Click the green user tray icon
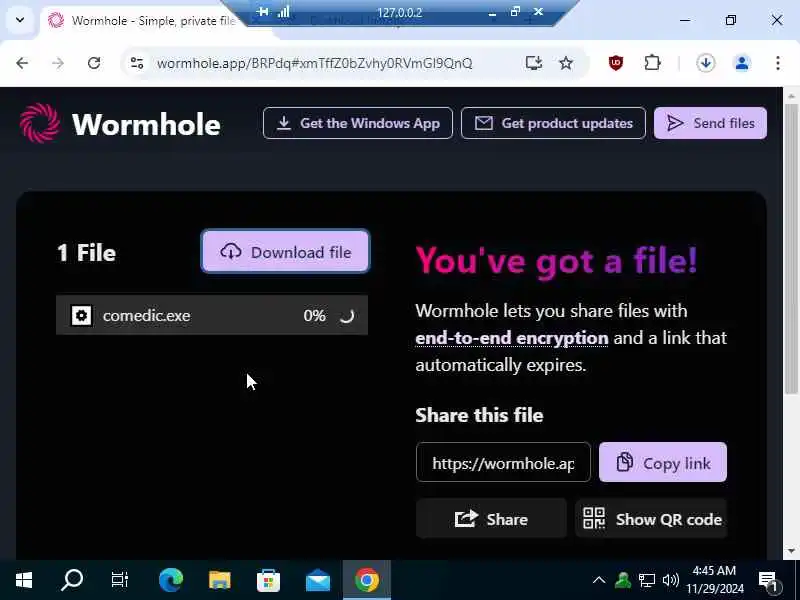This screenshot has width=800, height=600. (623, 580)
